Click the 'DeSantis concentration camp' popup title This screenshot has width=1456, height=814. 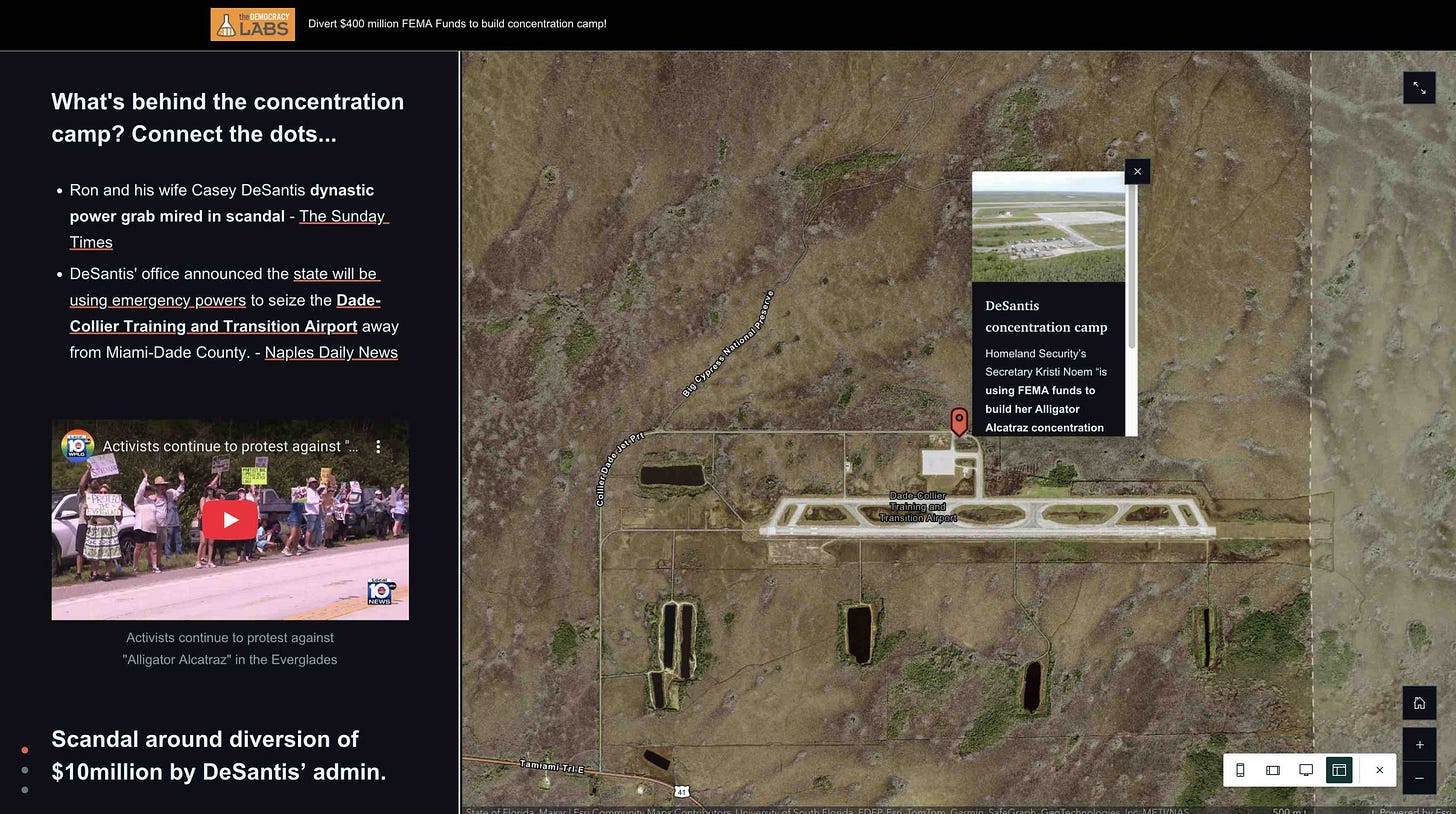[1046, 316]
